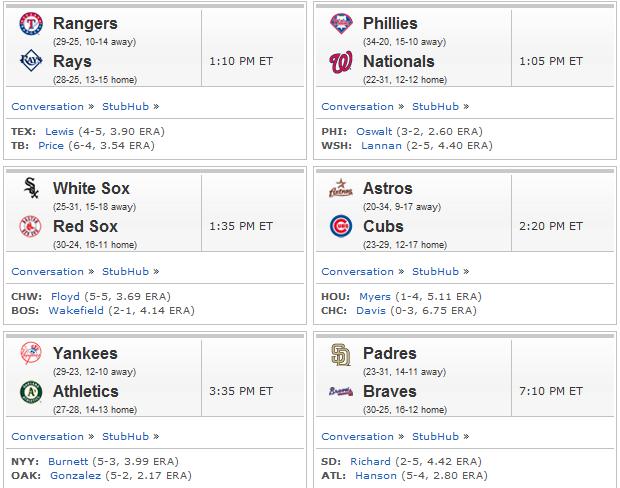Click the Tampa Bay Rays logo
Viewport: 620px width, 488px height.
pos(31,61)
